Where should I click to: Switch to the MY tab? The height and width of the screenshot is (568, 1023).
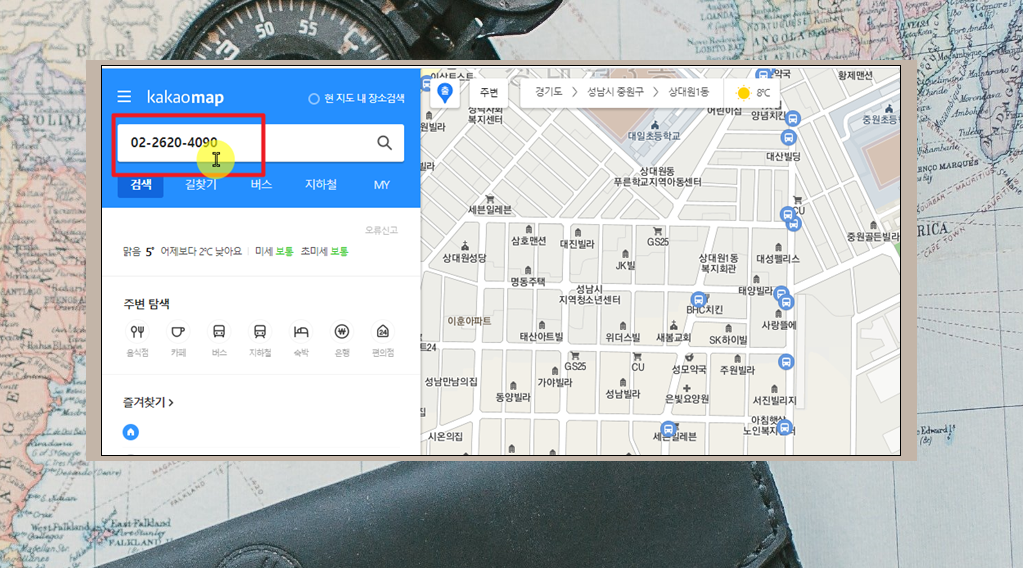[382, 185]
